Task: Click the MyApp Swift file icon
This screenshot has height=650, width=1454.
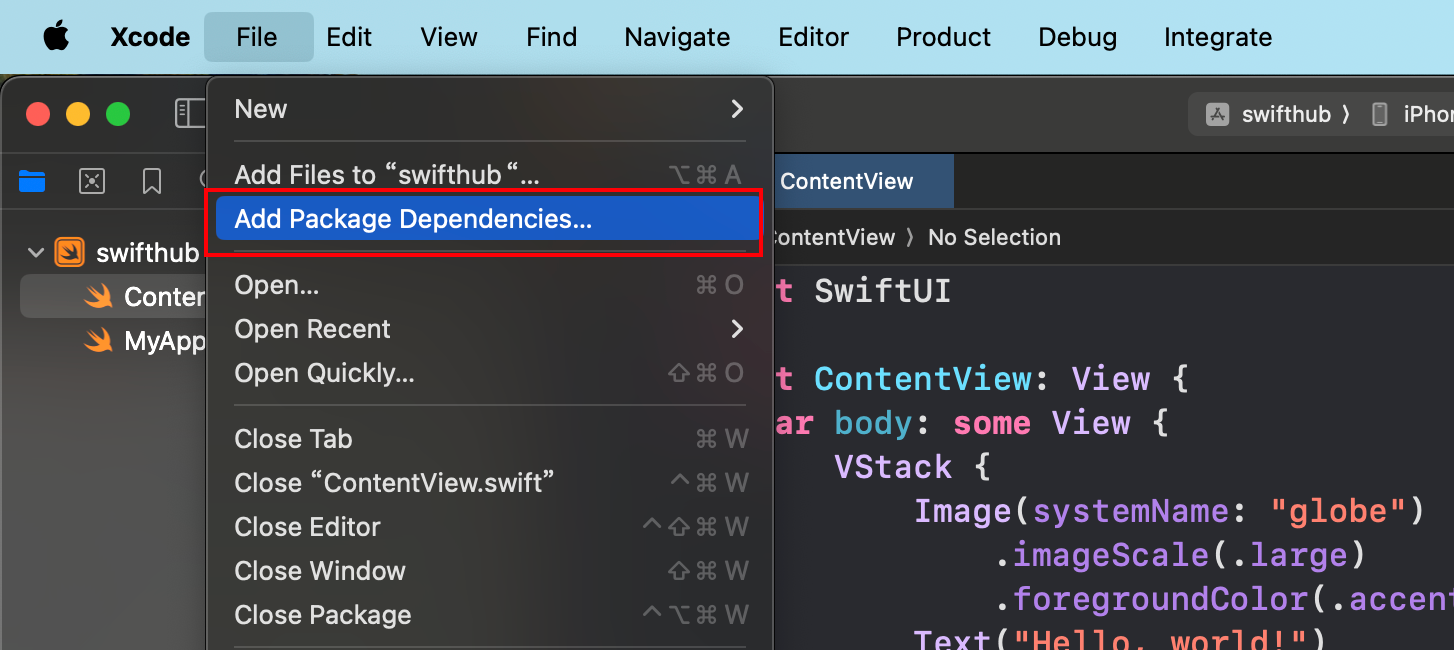Action: [98, 341]
